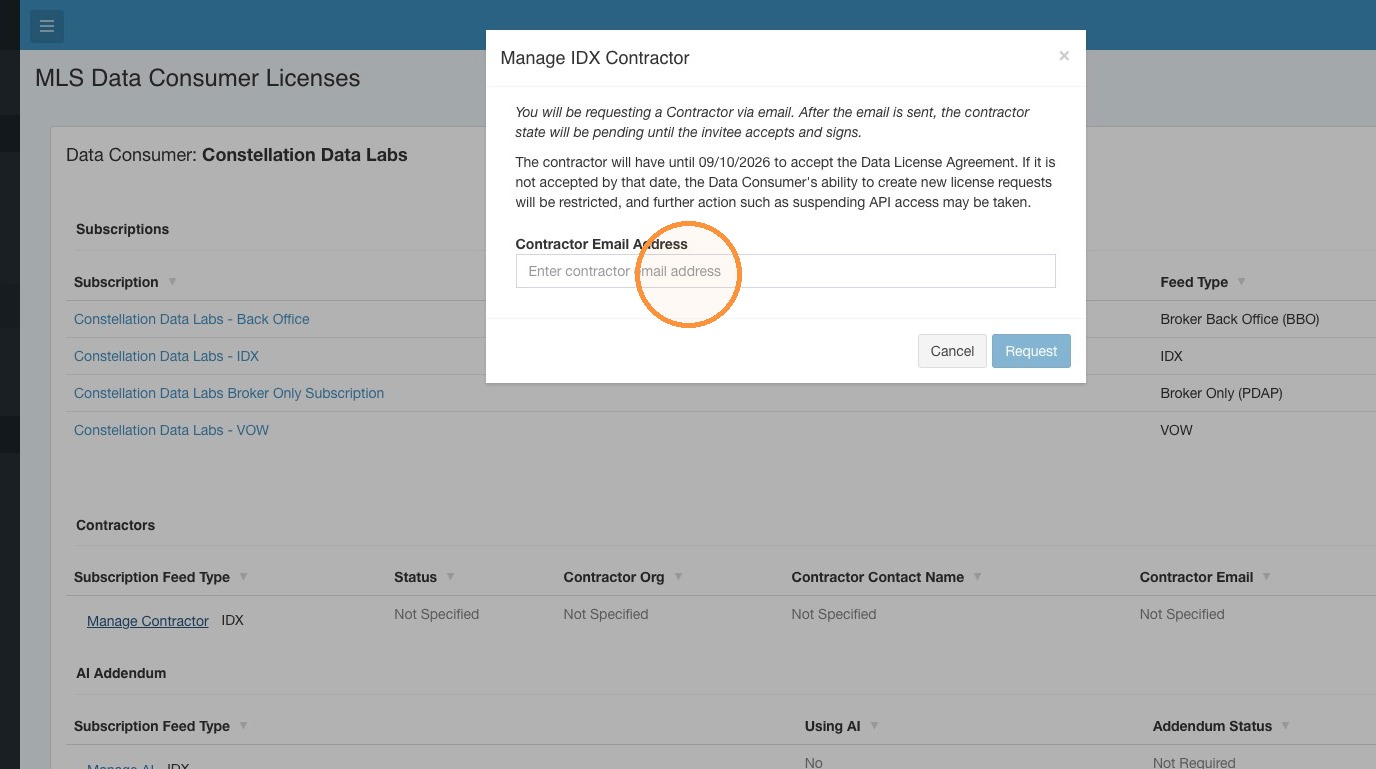The height and width of the screenshot is (769, 1376).
Task: Click the "Contractors" section heading
Action: 116,525
